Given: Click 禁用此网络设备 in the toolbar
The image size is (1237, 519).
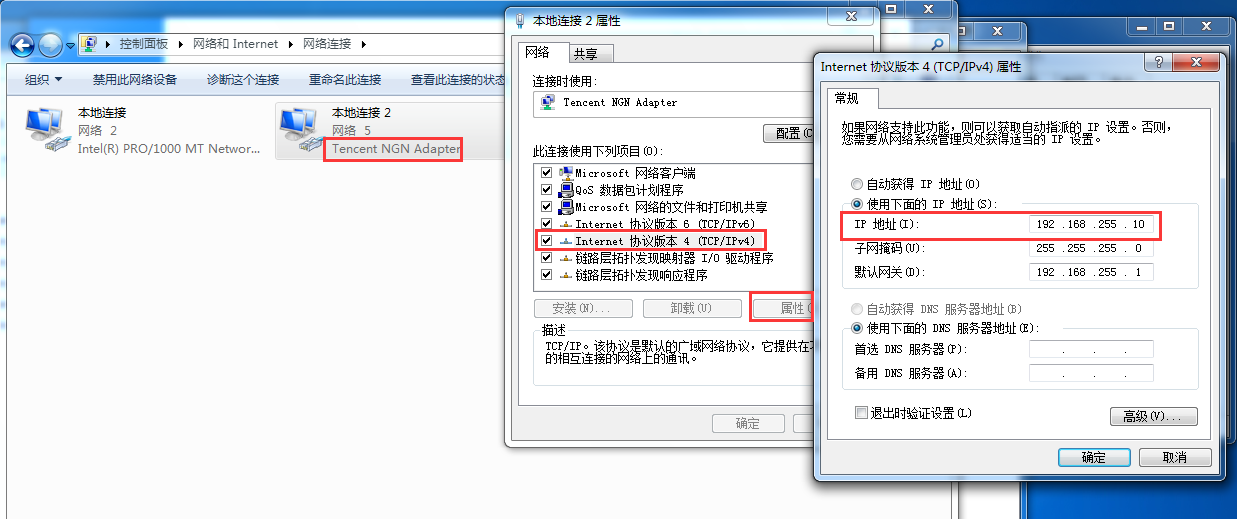Looking at the screenshot, I should tap(135, 80).
